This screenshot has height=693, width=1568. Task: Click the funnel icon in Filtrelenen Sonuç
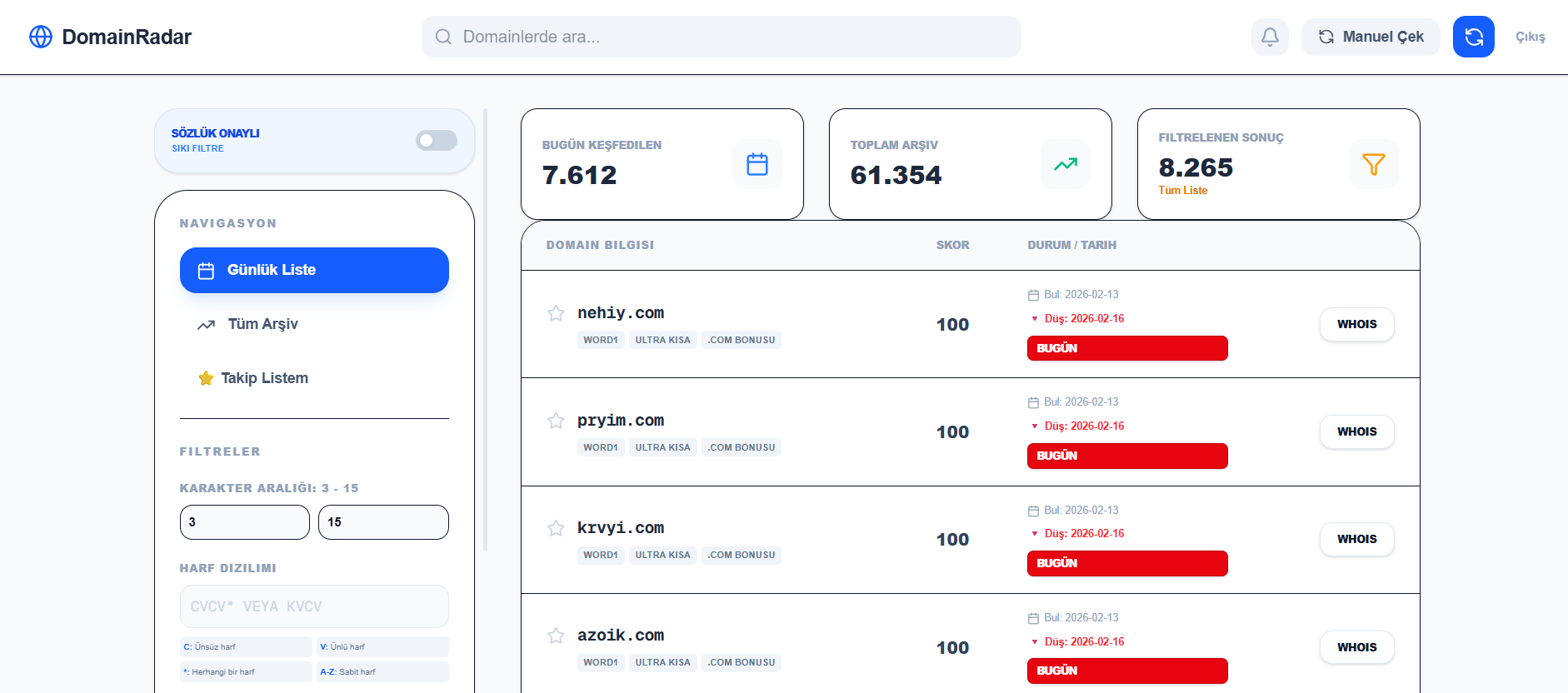[1373, 164]
